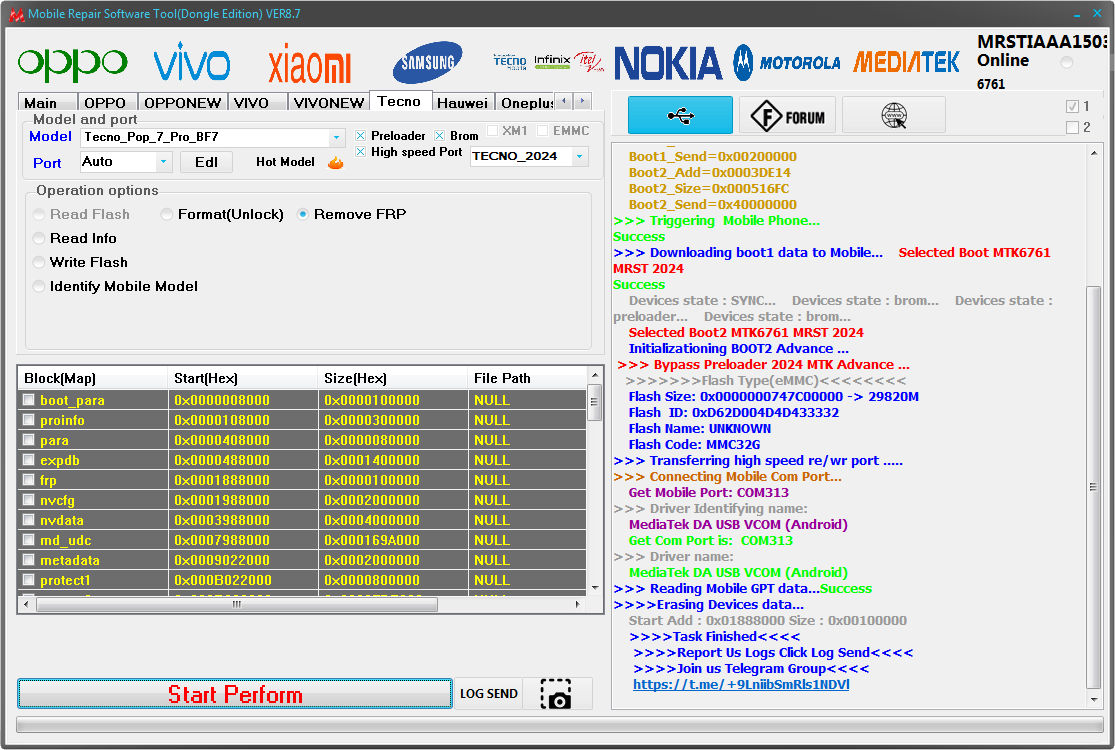Open the Forum icon button

(787, 115)
